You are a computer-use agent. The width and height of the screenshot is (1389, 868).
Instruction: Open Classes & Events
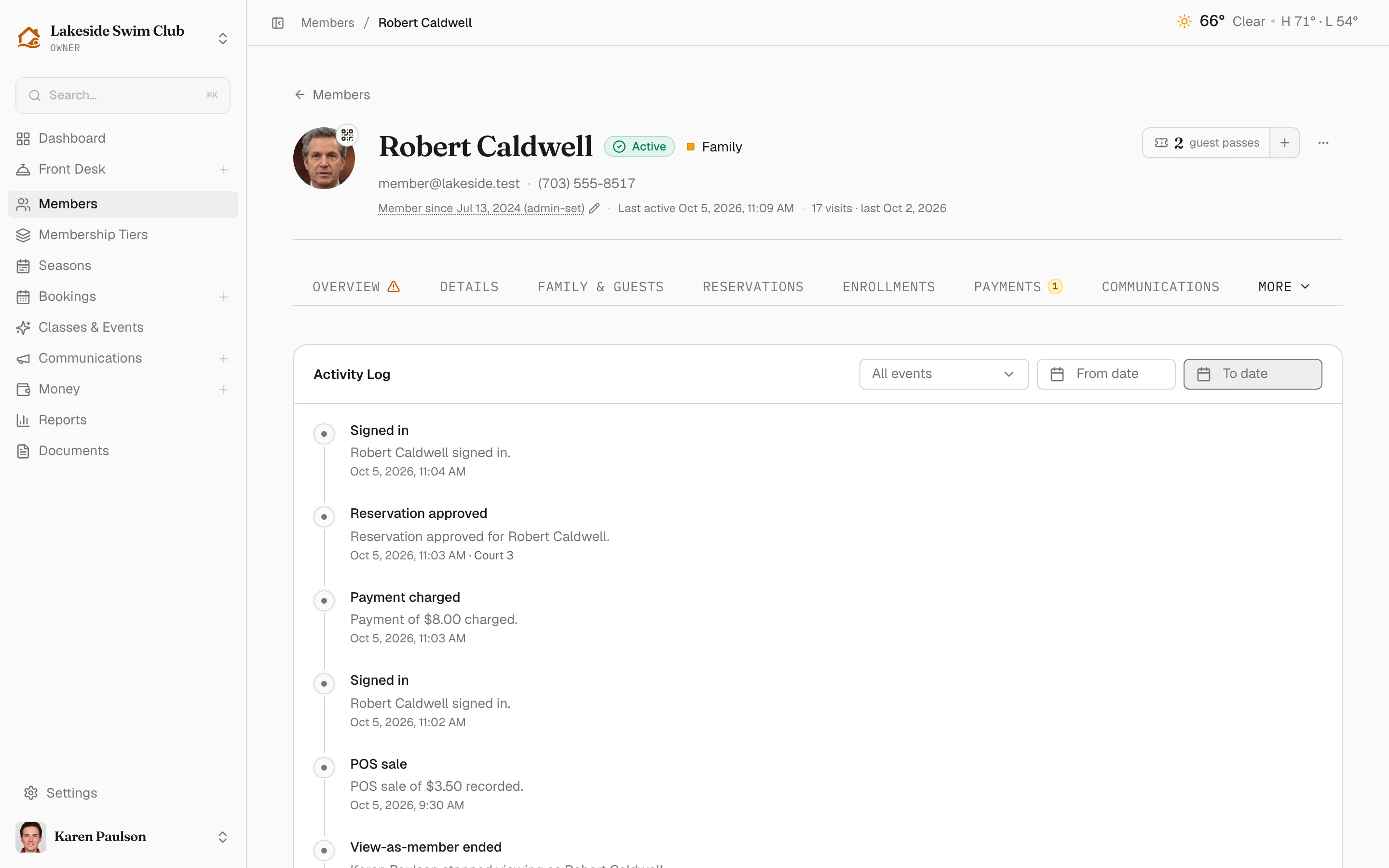123,327
